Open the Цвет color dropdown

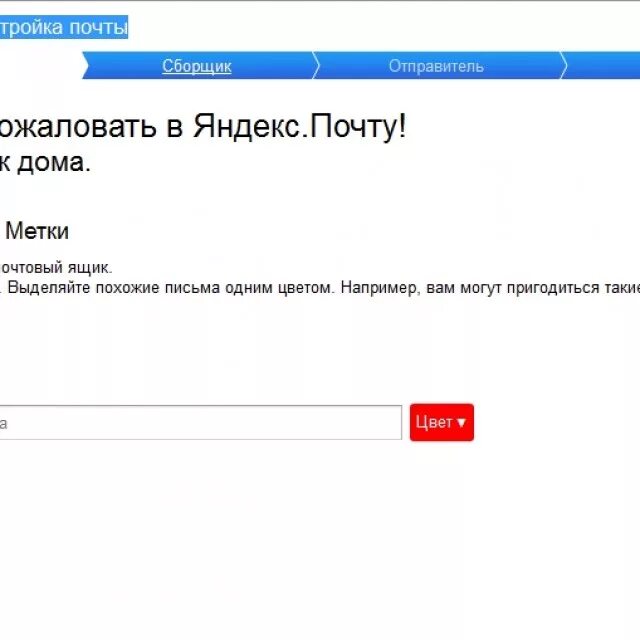tap(442, 422)
